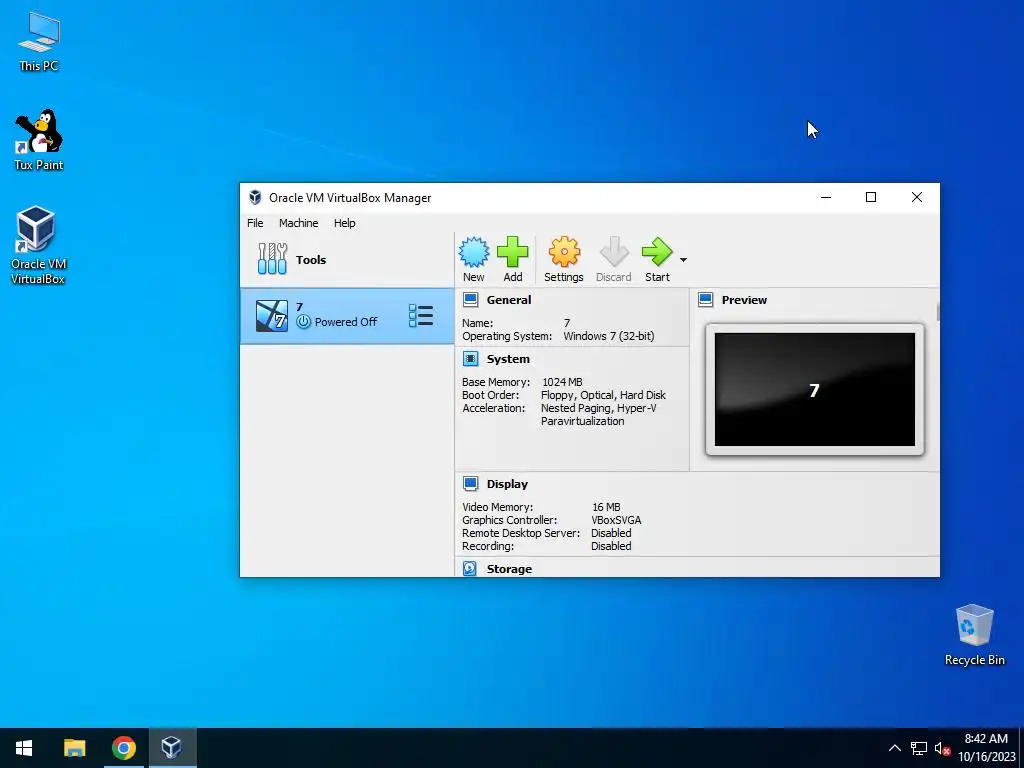Open the Display settings header link
Viewport: 1024px width, 768px height.
[507, 484]
